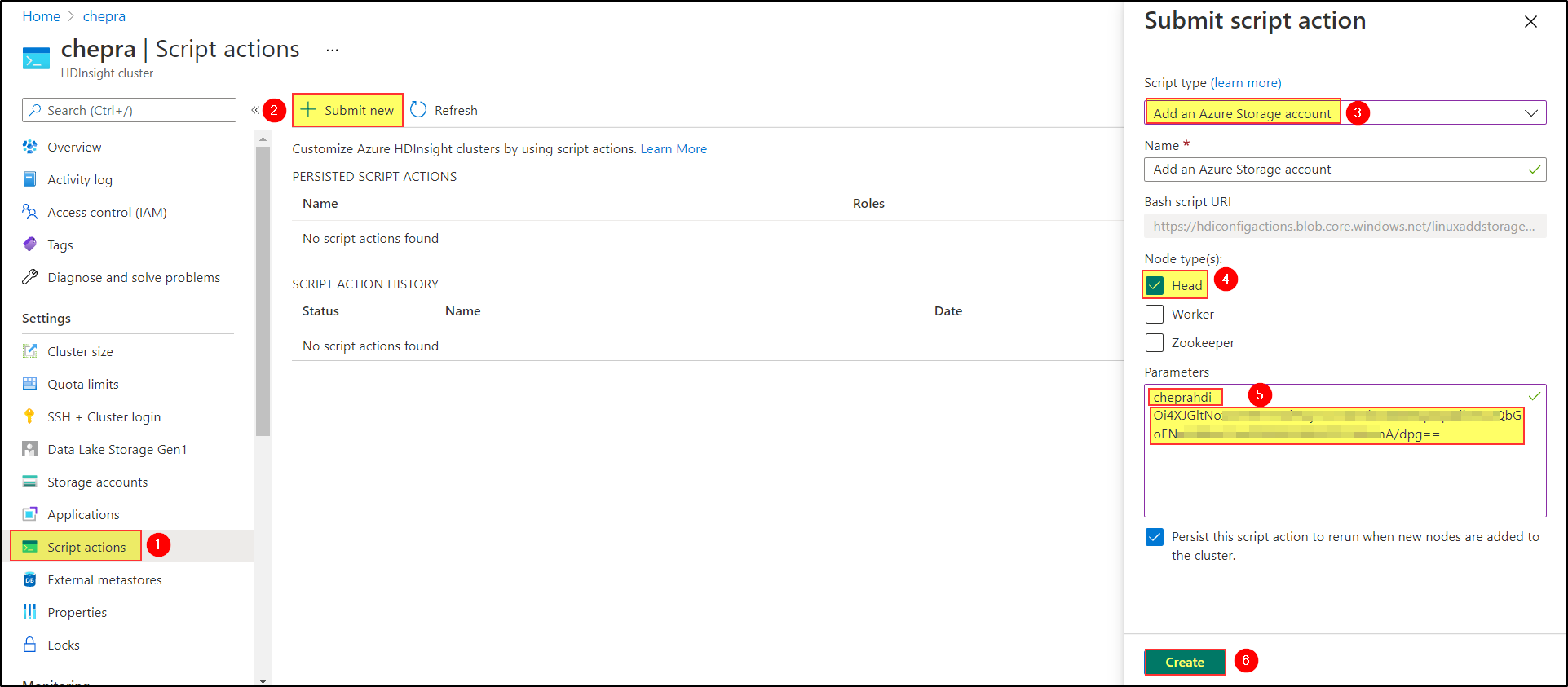Click the Overview sidebar icon
Screen dimensions: 1568x687
tap(30, 147)
